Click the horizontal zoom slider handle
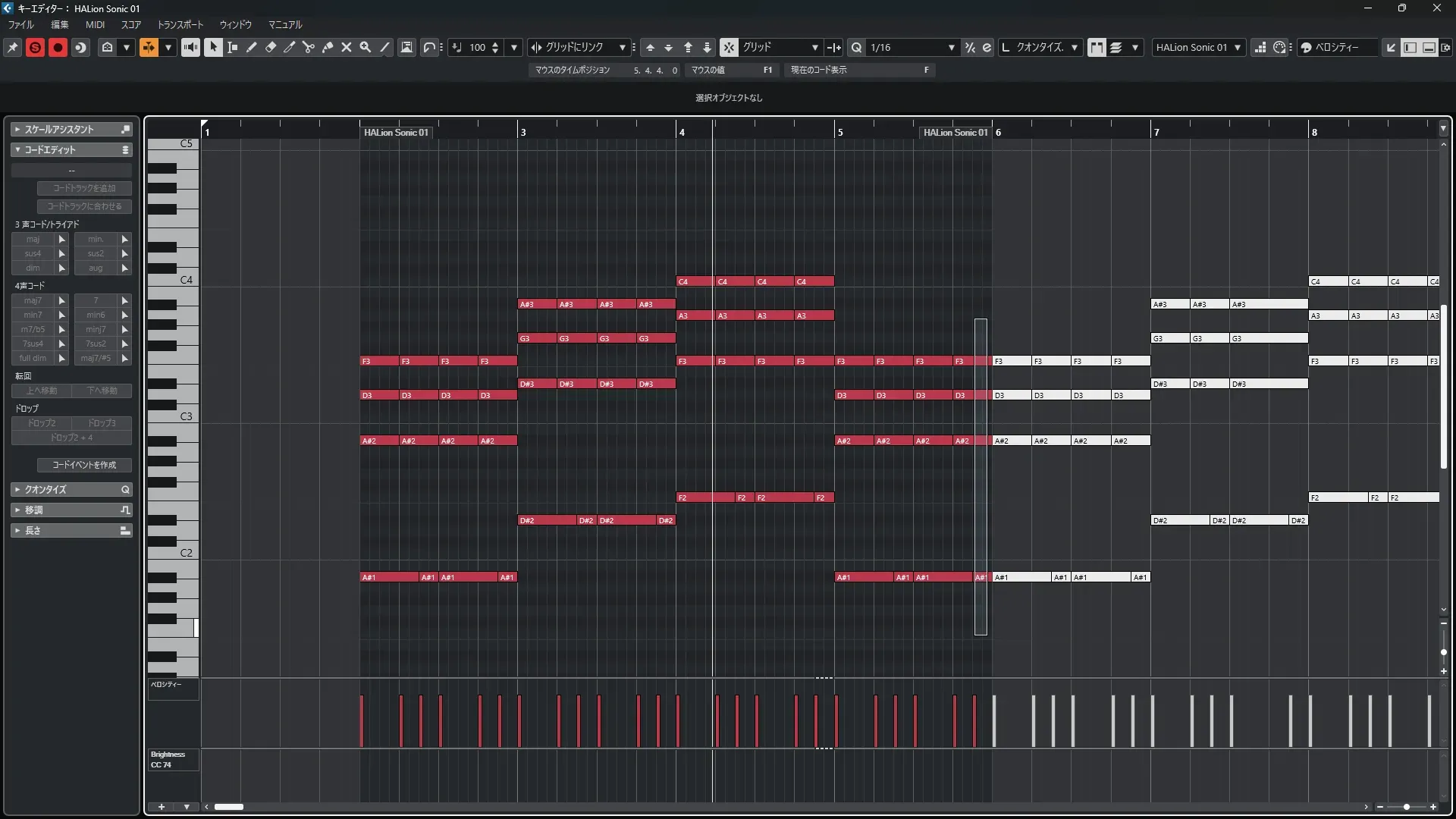 (1407, 807)
